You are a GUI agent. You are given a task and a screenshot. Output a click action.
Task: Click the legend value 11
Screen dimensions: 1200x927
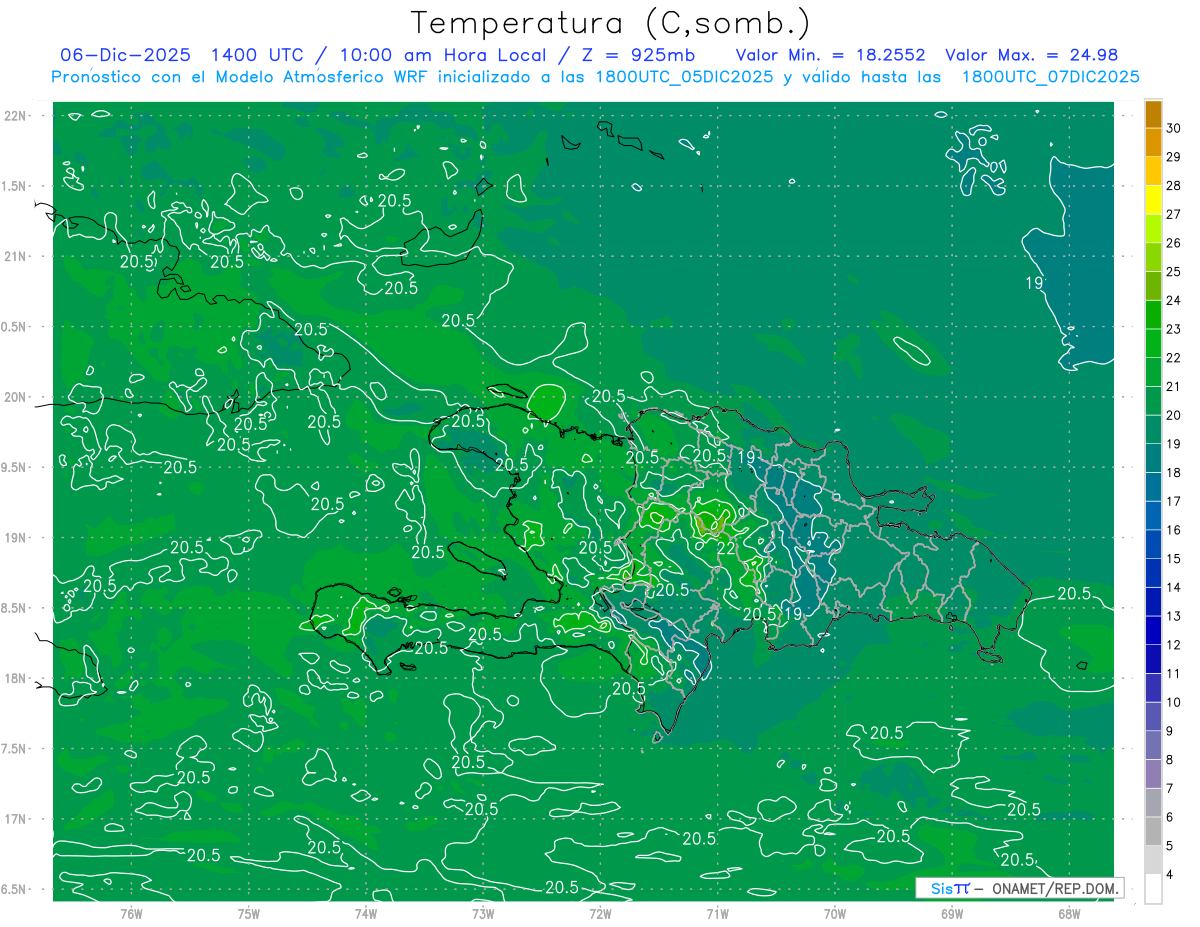point(1174,673)
